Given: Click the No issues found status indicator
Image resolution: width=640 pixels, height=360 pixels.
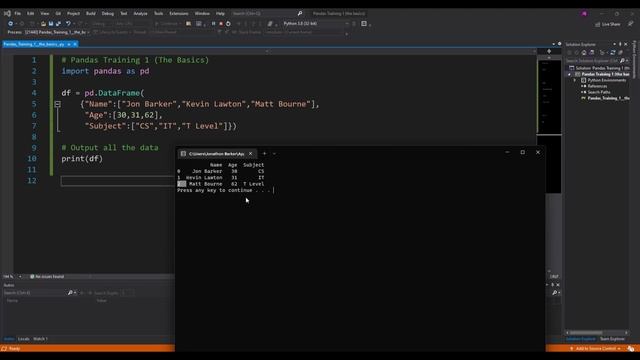Looking at the screenshot, I should [x=47, y=276].
